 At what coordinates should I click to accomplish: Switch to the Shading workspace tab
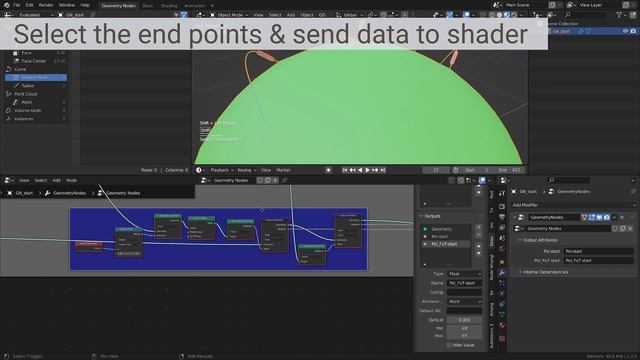tap(169, 6)
